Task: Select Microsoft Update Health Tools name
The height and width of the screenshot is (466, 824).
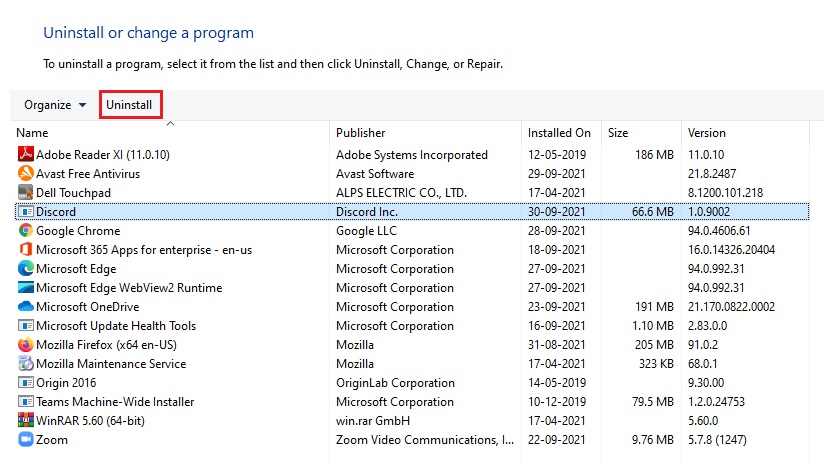Action: [x=116, y=326]
